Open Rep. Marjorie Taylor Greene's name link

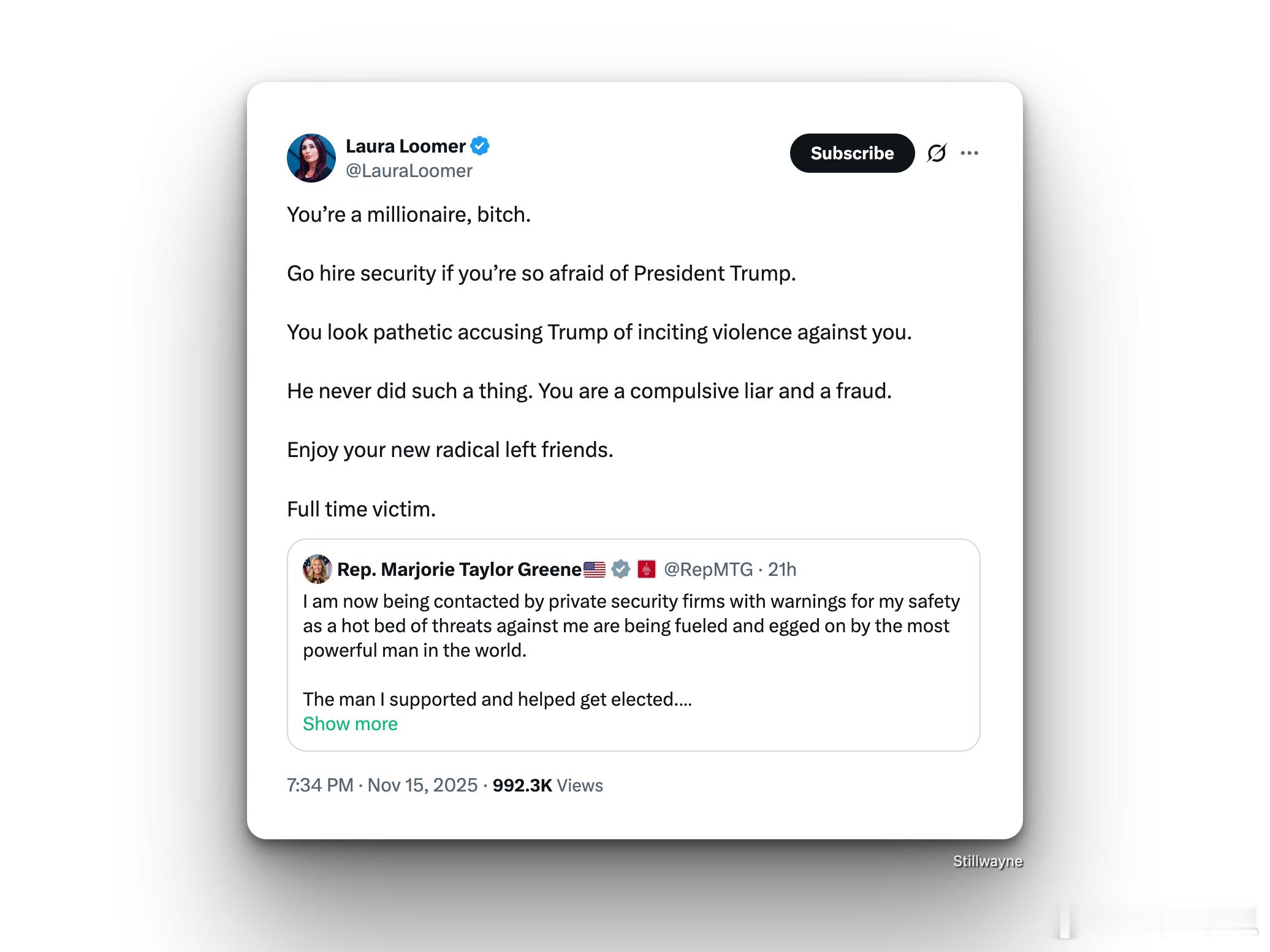coord(458,570)
